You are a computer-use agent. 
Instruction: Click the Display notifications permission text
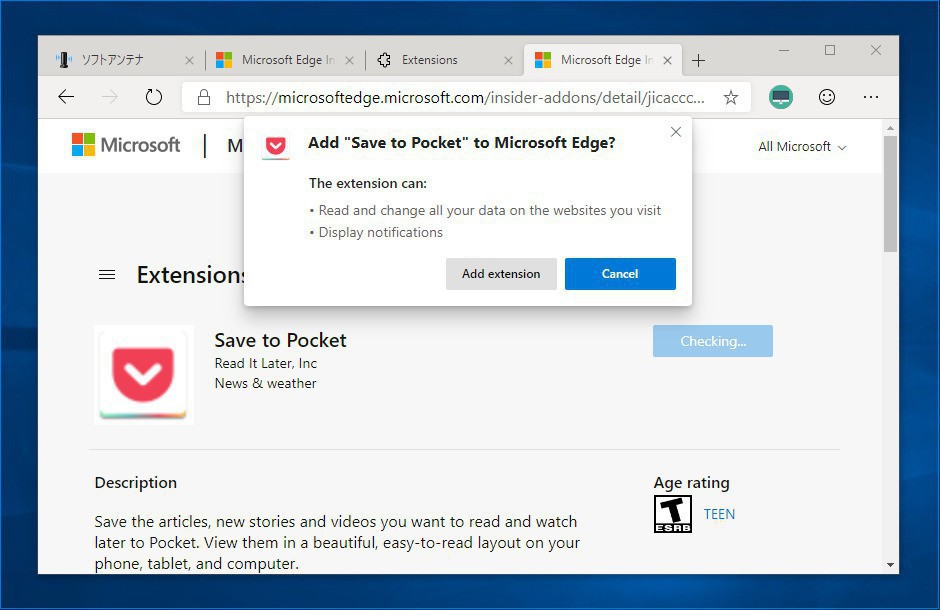tap(380, 232)
